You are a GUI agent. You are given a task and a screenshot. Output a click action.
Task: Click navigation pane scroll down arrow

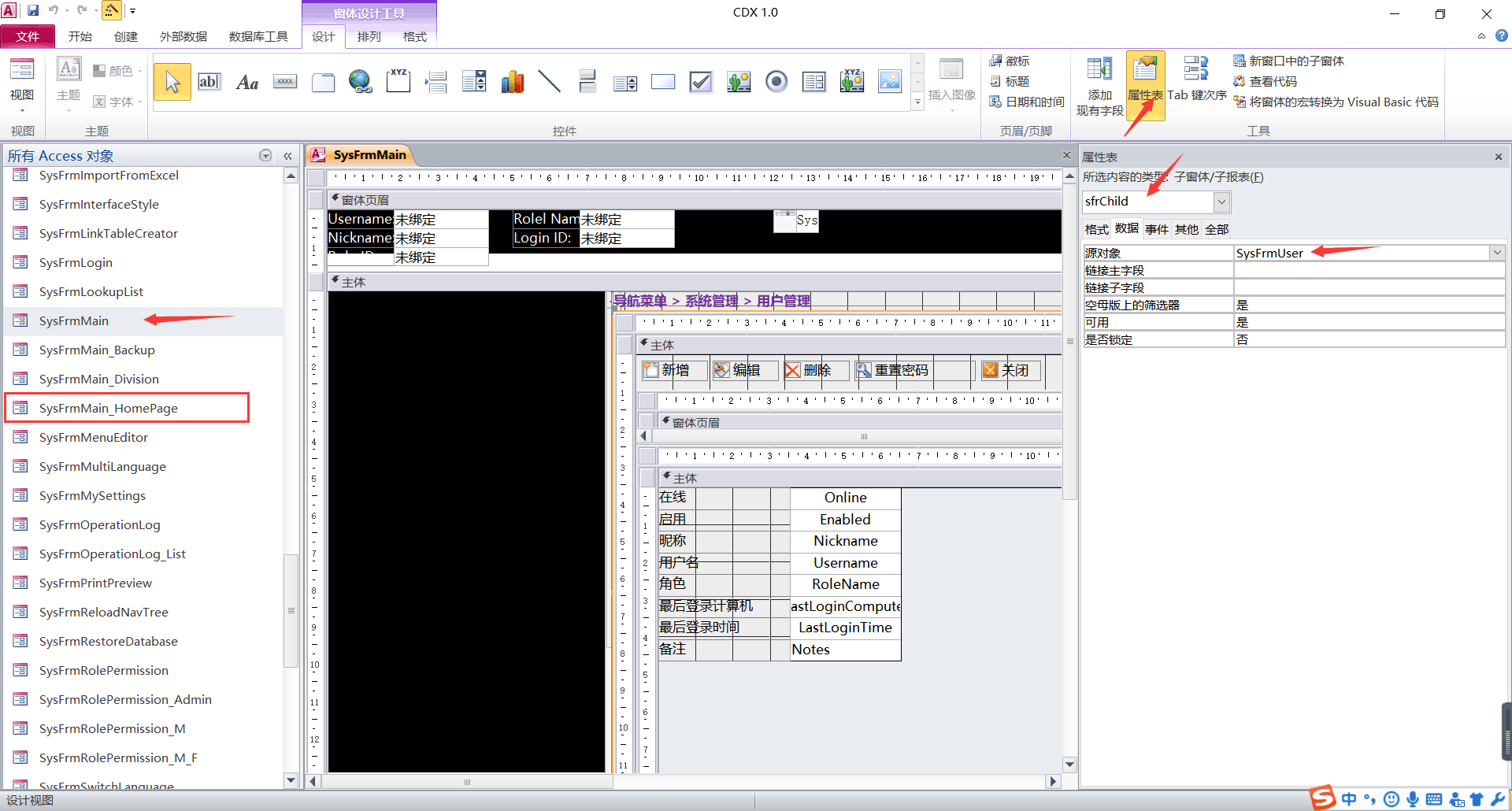[291, 780]
